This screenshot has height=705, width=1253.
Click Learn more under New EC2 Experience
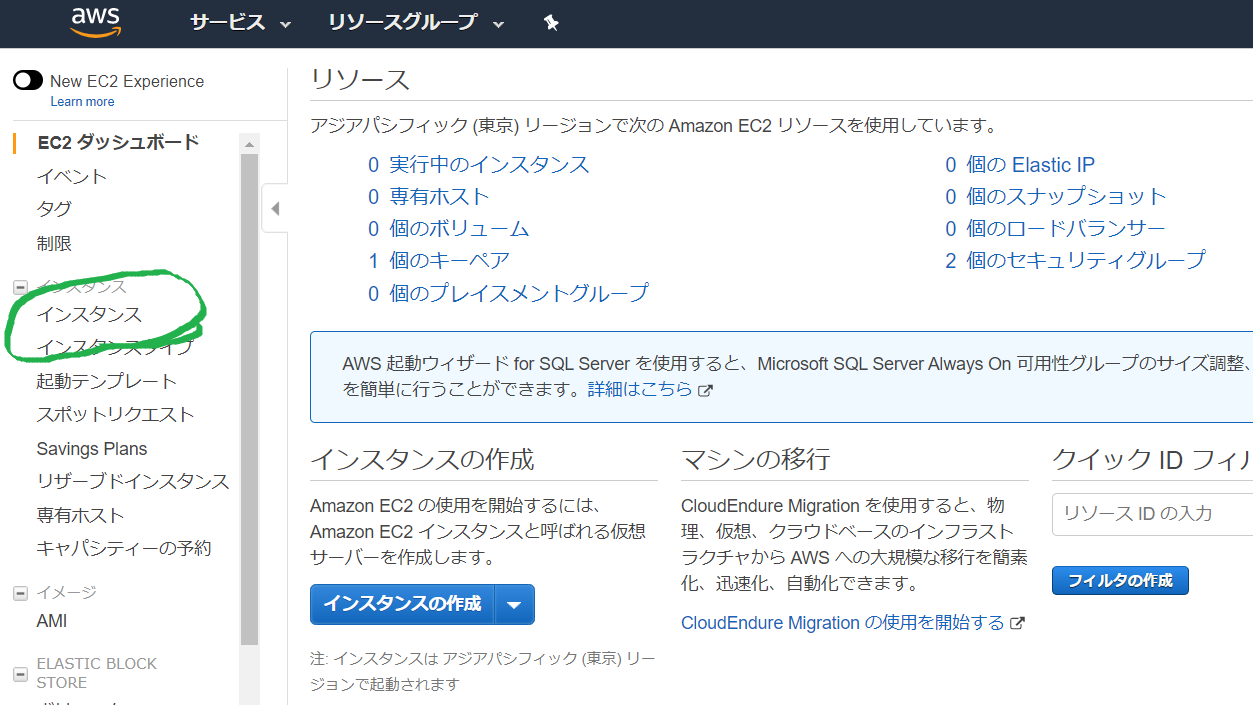pyautogui.click(x=82, y=102)
